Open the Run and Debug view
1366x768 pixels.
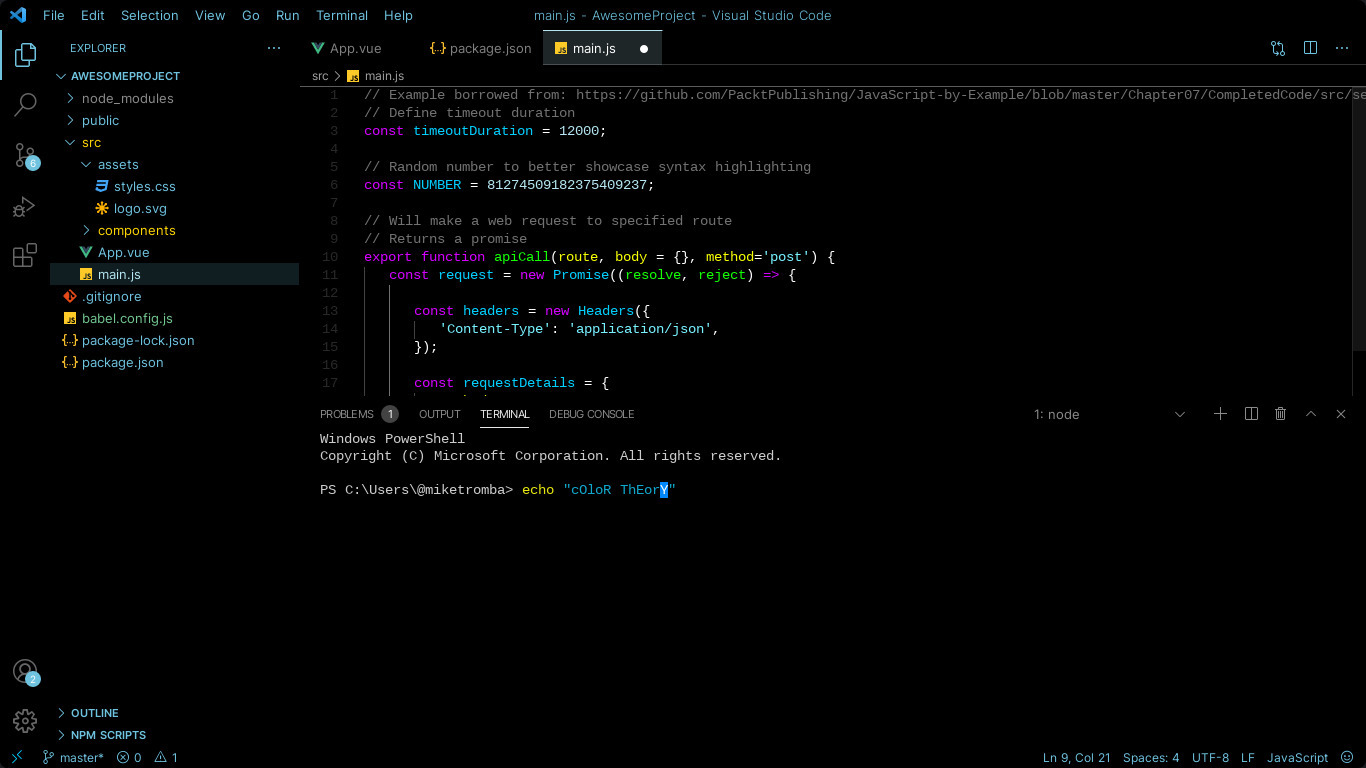tap(25, 206)
